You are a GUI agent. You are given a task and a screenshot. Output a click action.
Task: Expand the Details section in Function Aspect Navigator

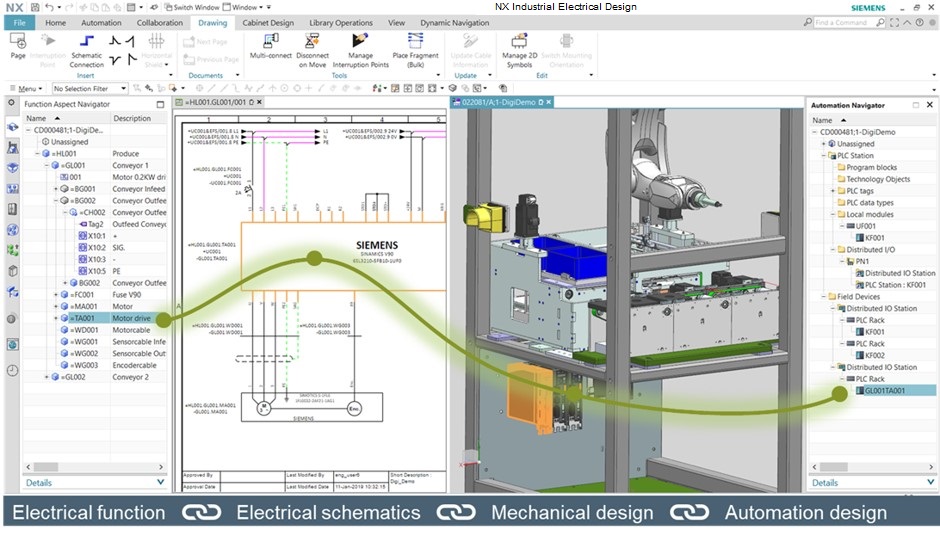(161, 482)
